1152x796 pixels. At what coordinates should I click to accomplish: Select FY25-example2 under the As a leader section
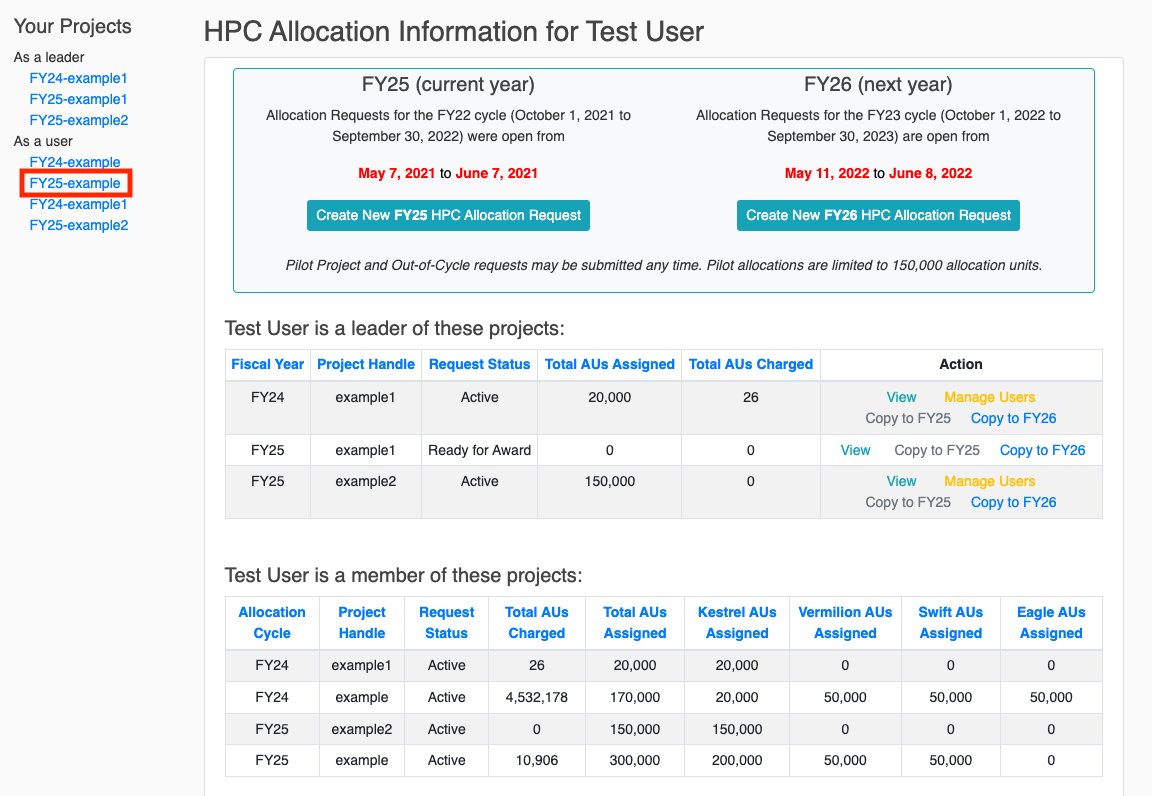[x=78, y=120]
